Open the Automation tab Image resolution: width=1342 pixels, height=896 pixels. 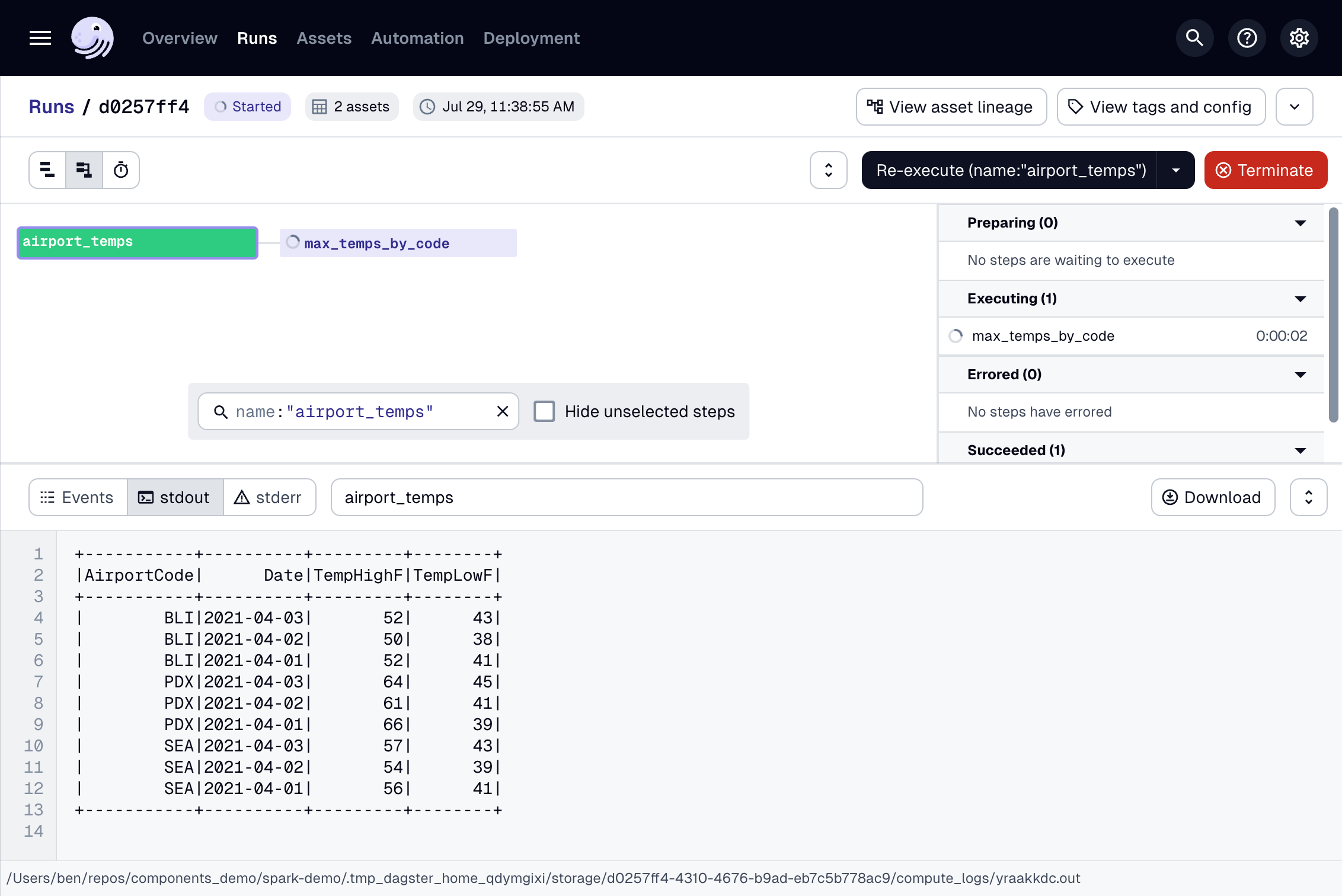click(417, 38)
